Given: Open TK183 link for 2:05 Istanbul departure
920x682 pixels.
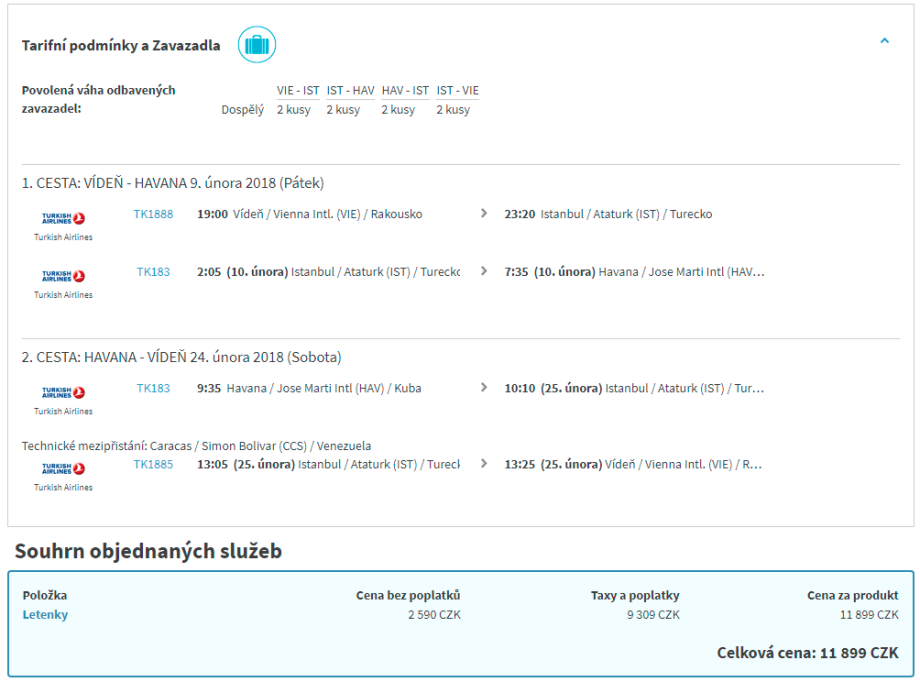Looking at the screenshot, I should coord(153,272).
